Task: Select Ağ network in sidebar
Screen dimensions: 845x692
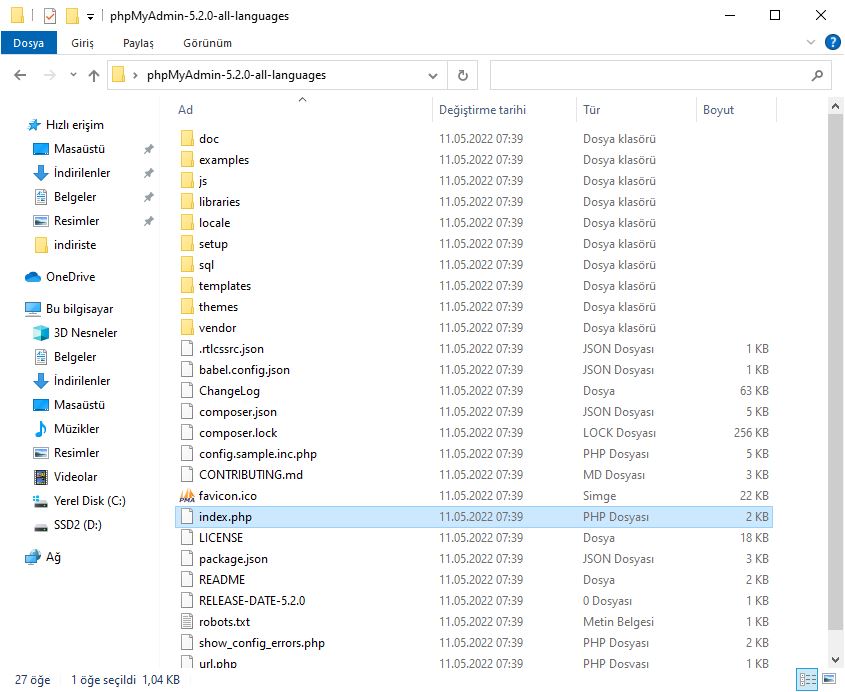Action: click(53, 557)
